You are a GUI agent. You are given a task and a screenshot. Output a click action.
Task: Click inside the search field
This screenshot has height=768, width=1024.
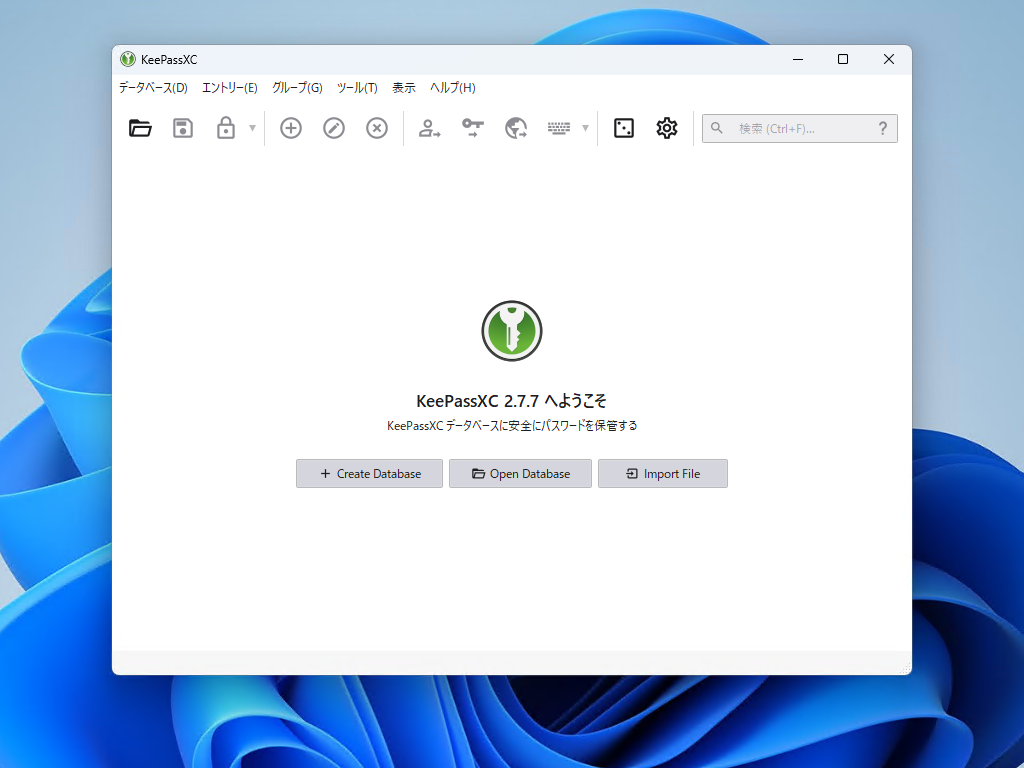tap(790, 128)
